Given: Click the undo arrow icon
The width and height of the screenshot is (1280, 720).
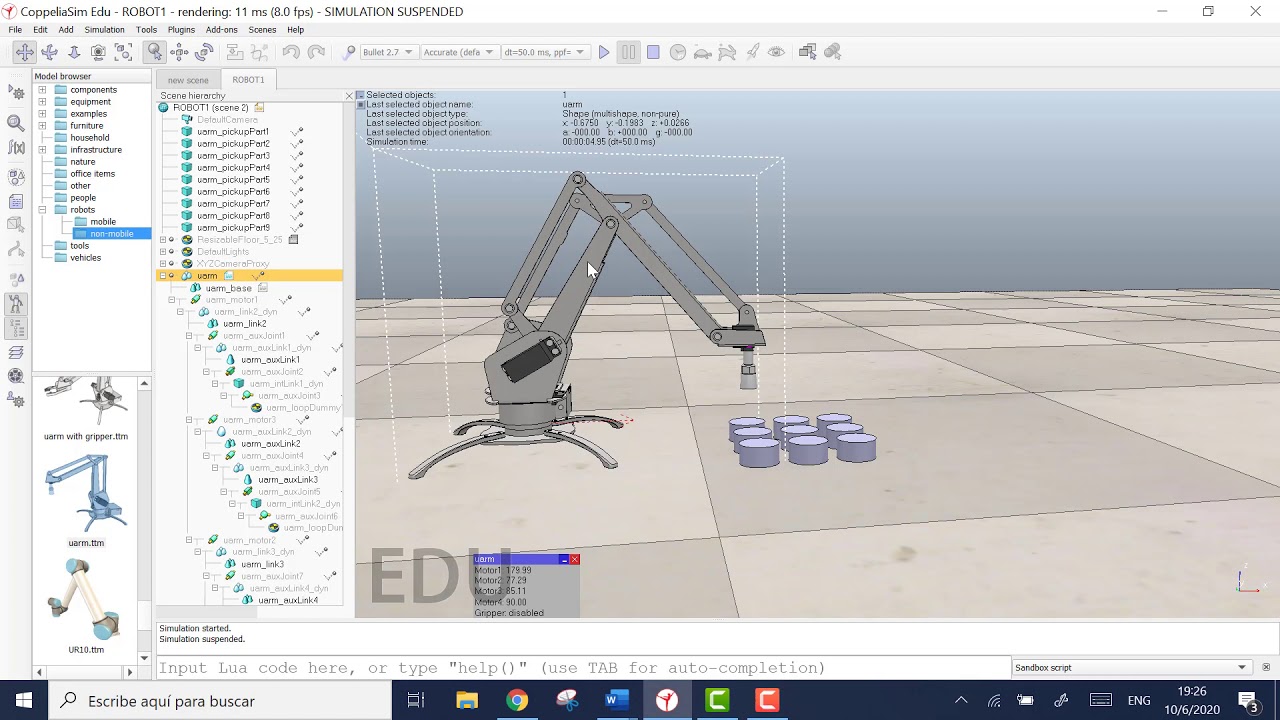Looking at the screenshot, I should click(x=291, y=52).
